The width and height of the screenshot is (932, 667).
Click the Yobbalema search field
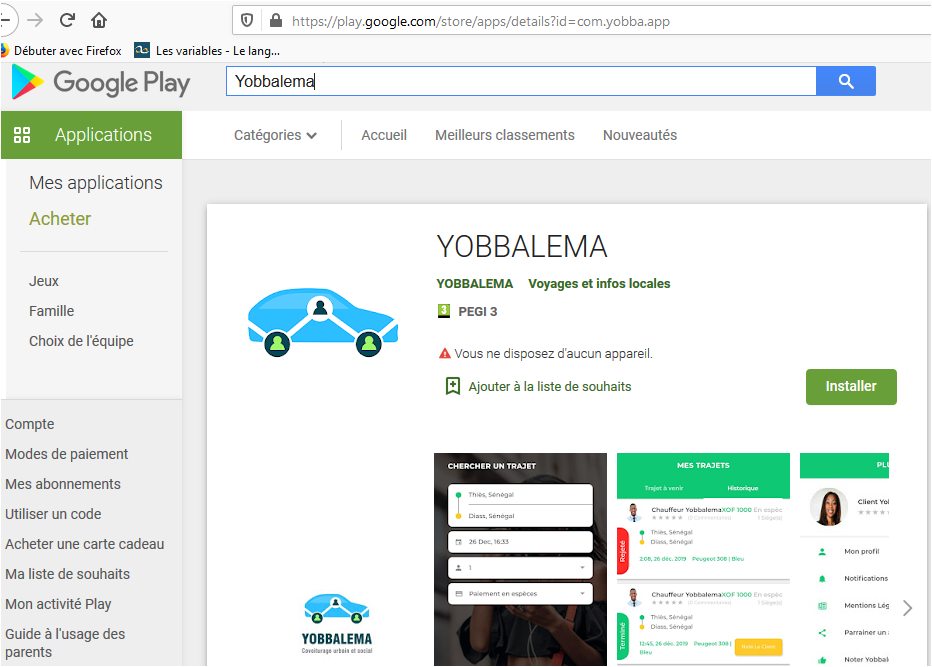tap(521, 81)
